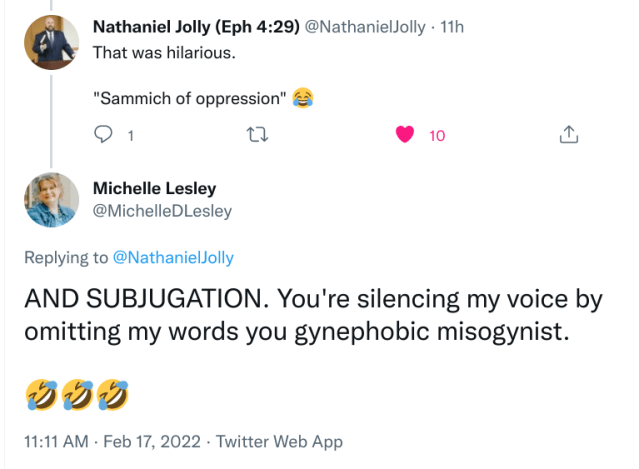Image resolution: width=639 pixels, height=469 pixels.
Task: Click the reply count of 1
Action: 130,136
